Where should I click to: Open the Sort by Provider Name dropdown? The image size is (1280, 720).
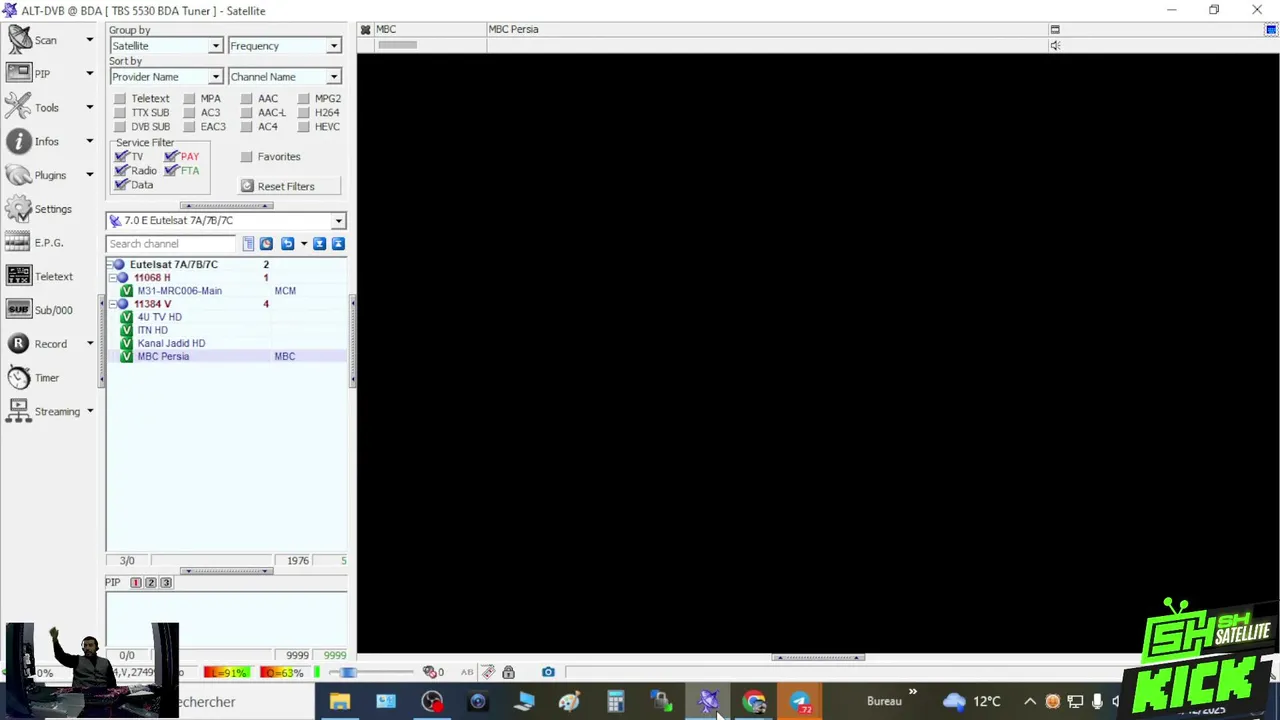pyautogui.click(x=166, y=77)
